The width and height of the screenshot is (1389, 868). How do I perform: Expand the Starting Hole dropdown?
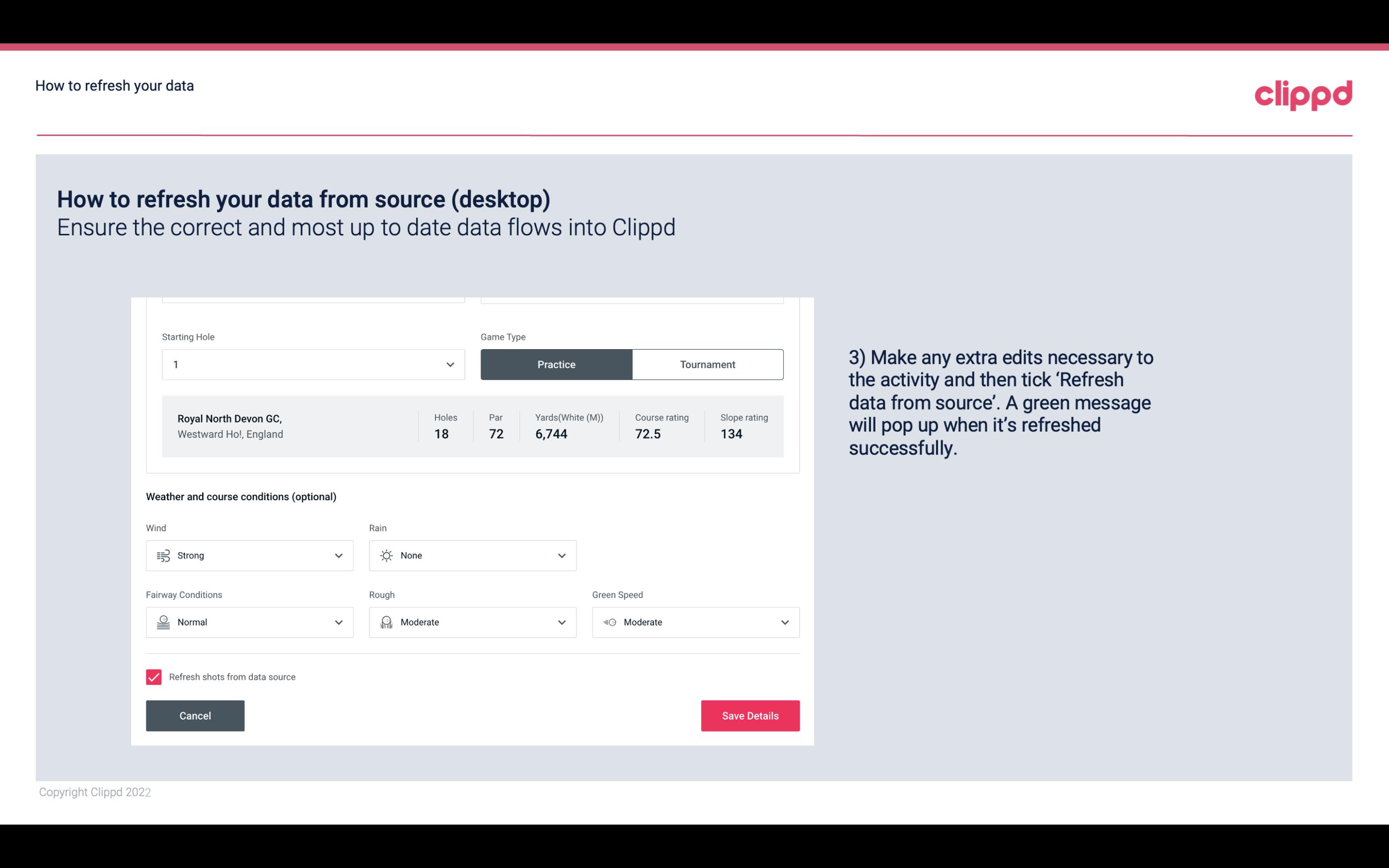pyautogui.click(x=449, y=364)
